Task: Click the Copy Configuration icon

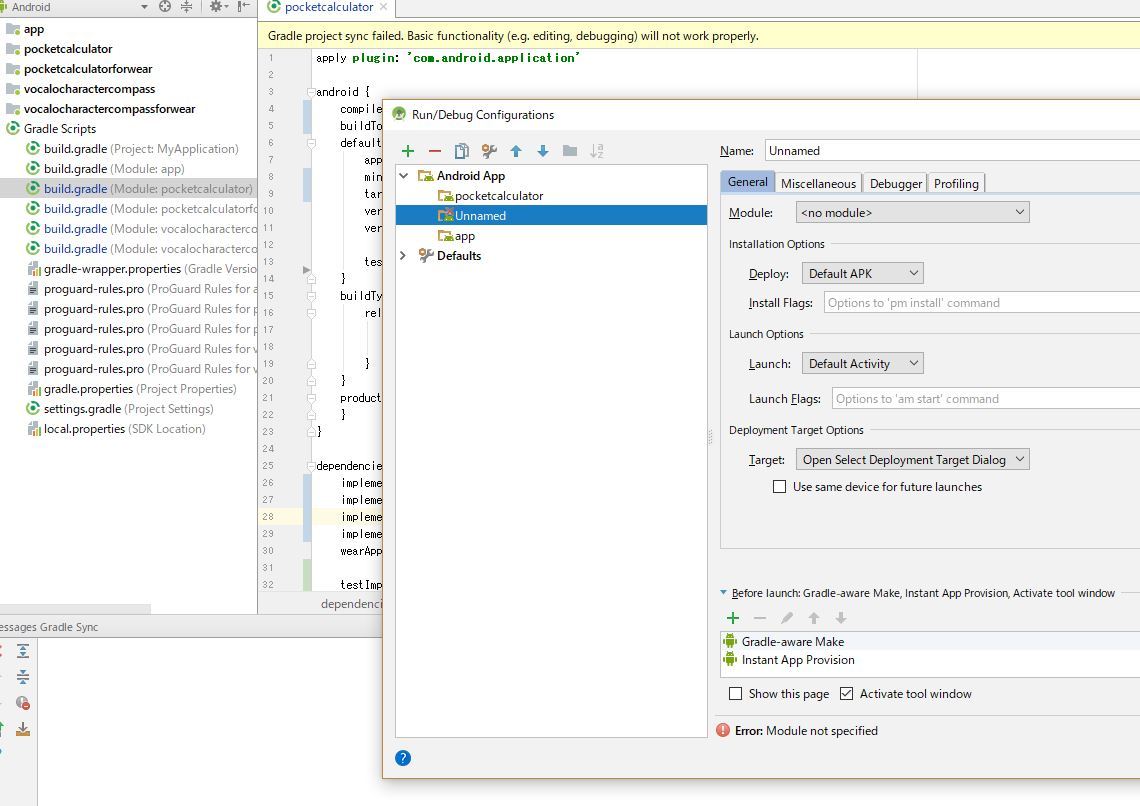Action: (x=462, y=151)
